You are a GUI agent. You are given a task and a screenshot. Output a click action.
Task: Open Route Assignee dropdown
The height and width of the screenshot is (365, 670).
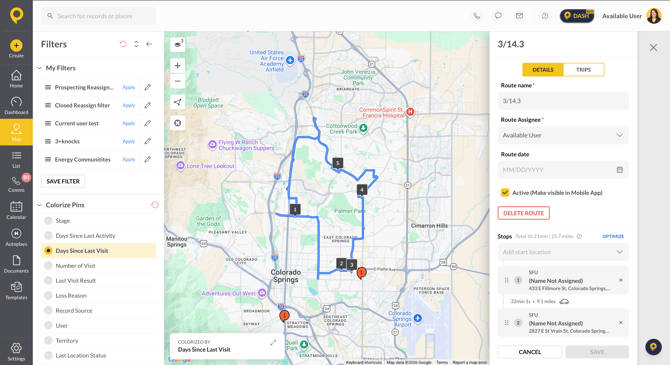[x=563, y=135]
